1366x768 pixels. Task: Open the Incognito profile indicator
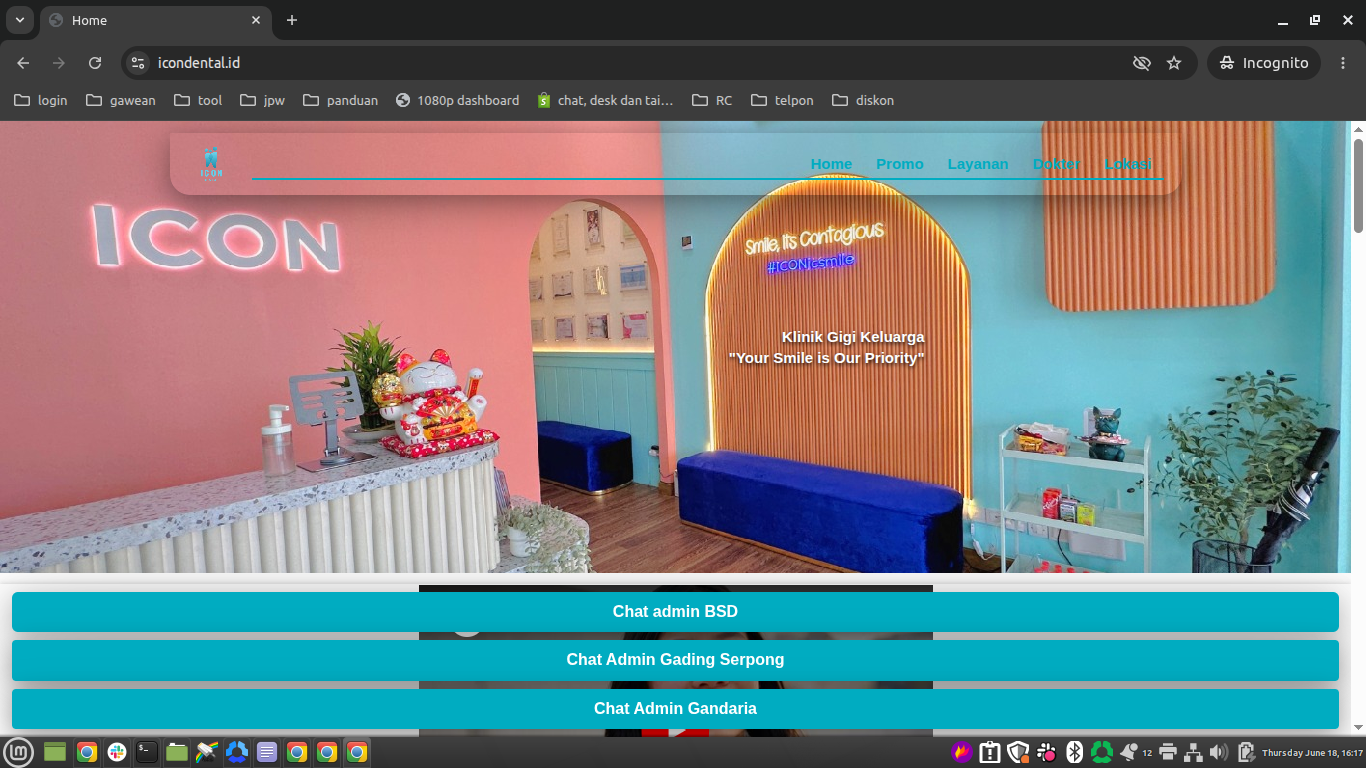coord(1264,63)
